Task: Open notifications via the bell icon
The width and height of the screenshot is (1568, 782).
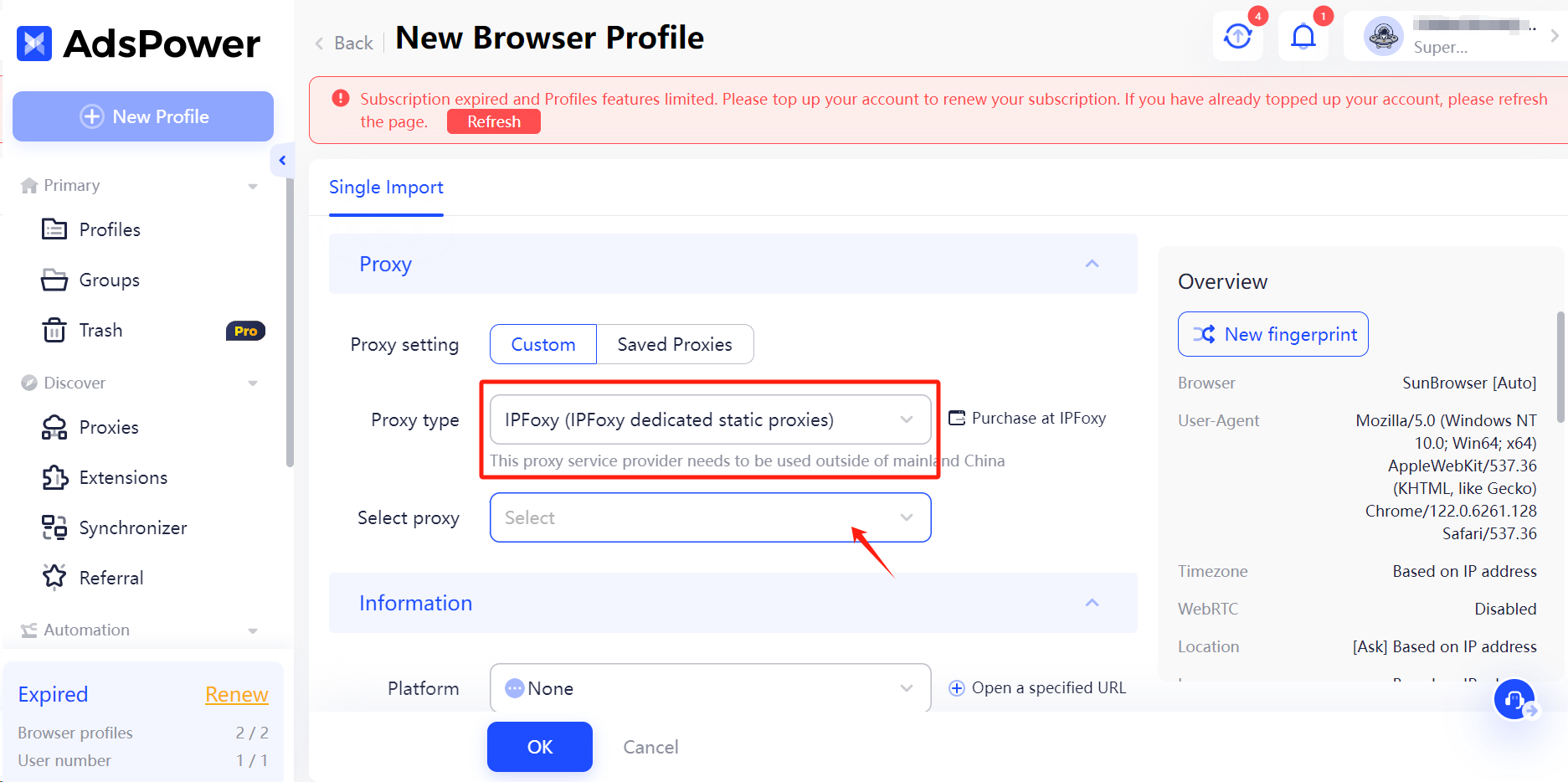Action: (x=1303, y=36)
